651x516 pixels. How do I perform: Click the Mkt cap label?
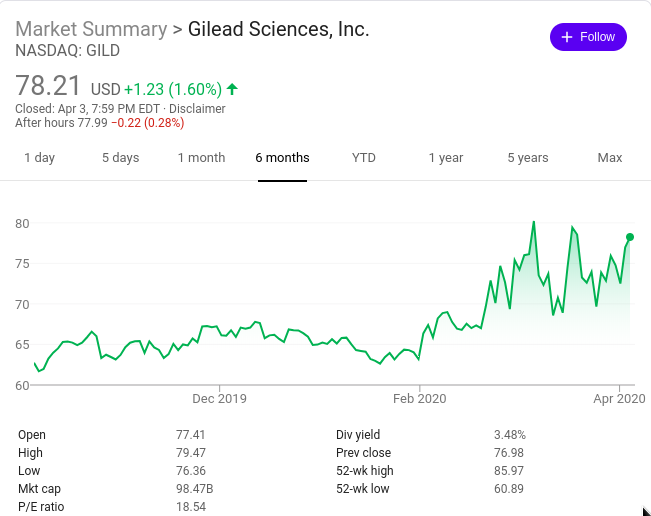(x=39, y=489)
